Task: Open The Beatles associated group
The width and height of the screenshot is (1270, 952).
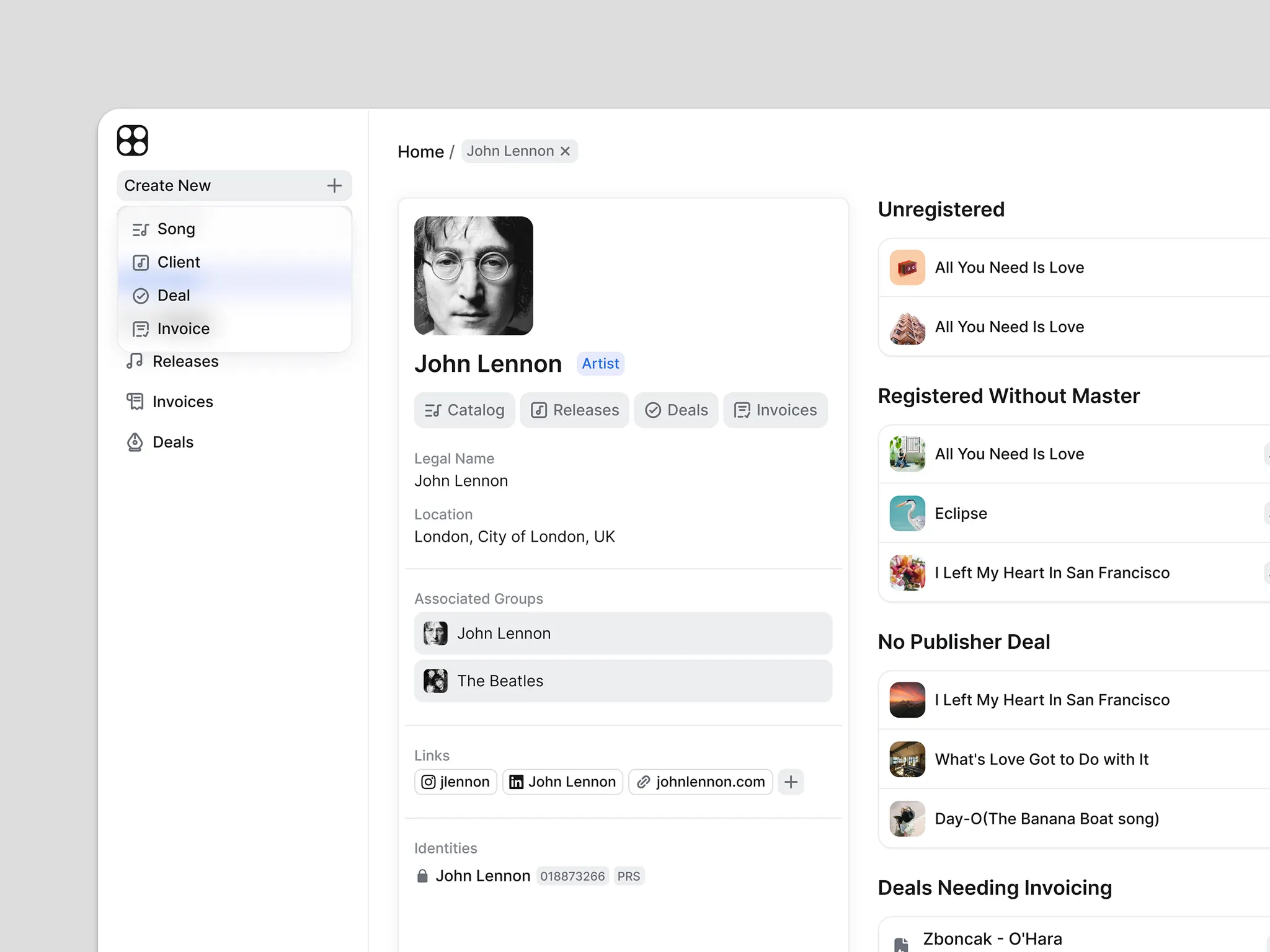Action: (623, 681)
